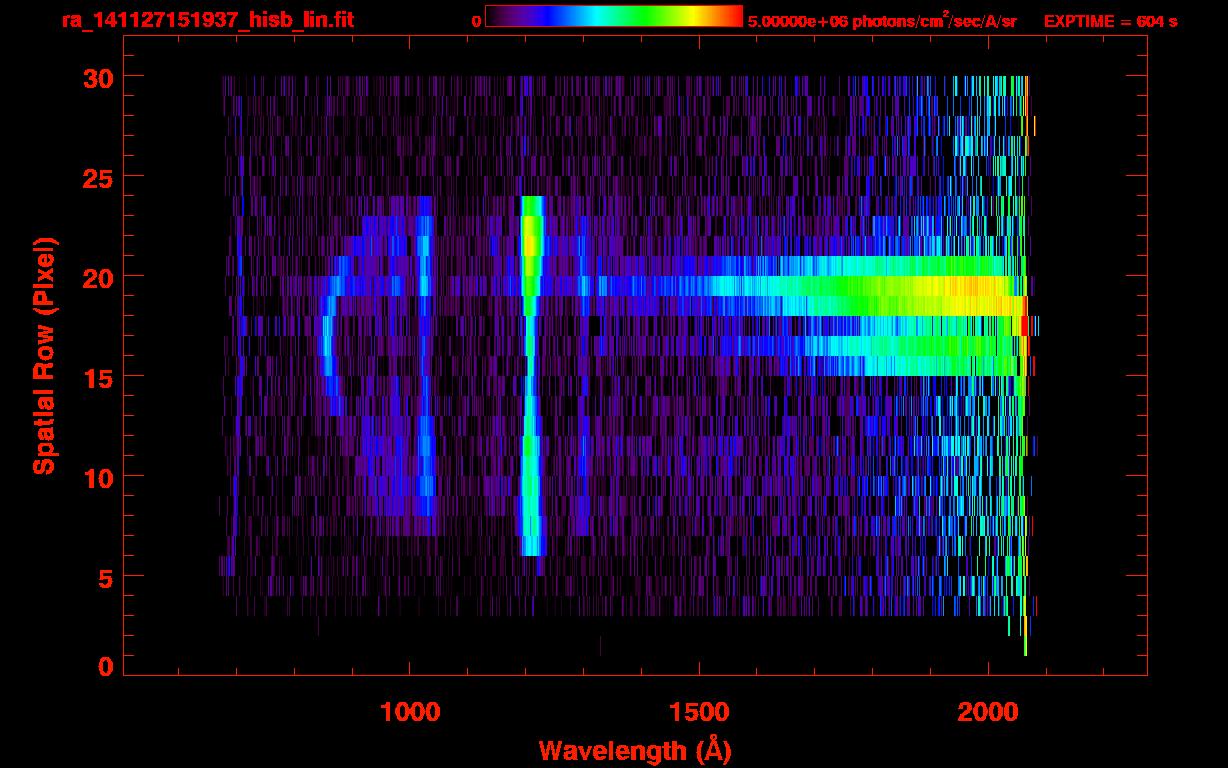
Task: Click the color scale bar at top
Action: tap(614, 16)
